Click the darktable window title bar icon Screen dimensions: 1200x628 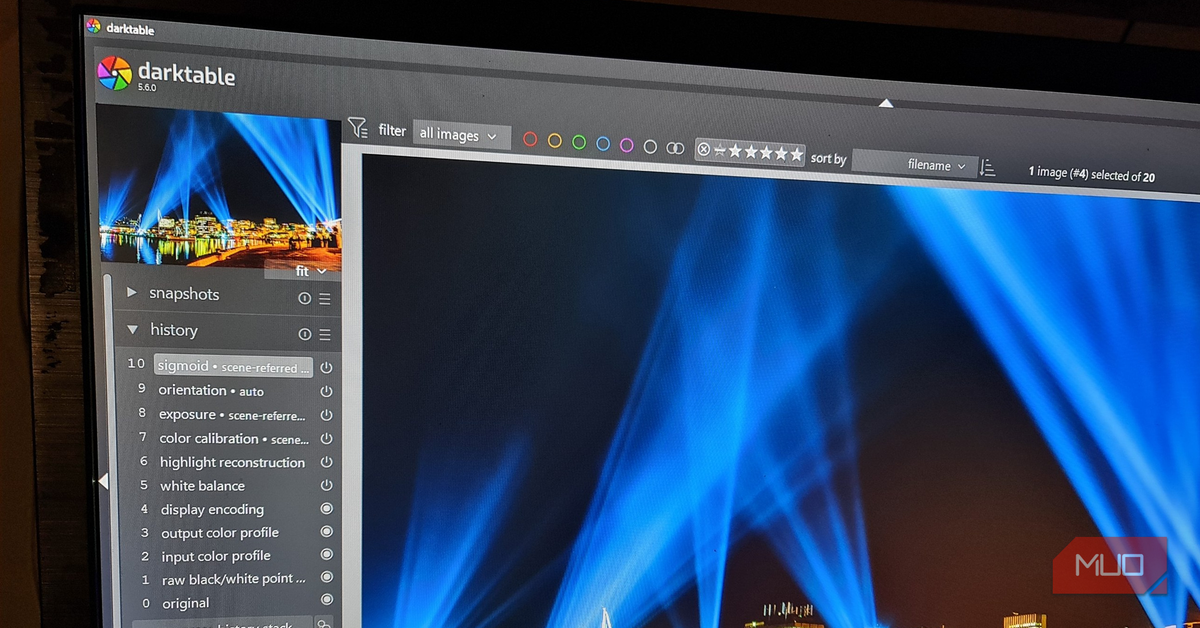[93, 25]
